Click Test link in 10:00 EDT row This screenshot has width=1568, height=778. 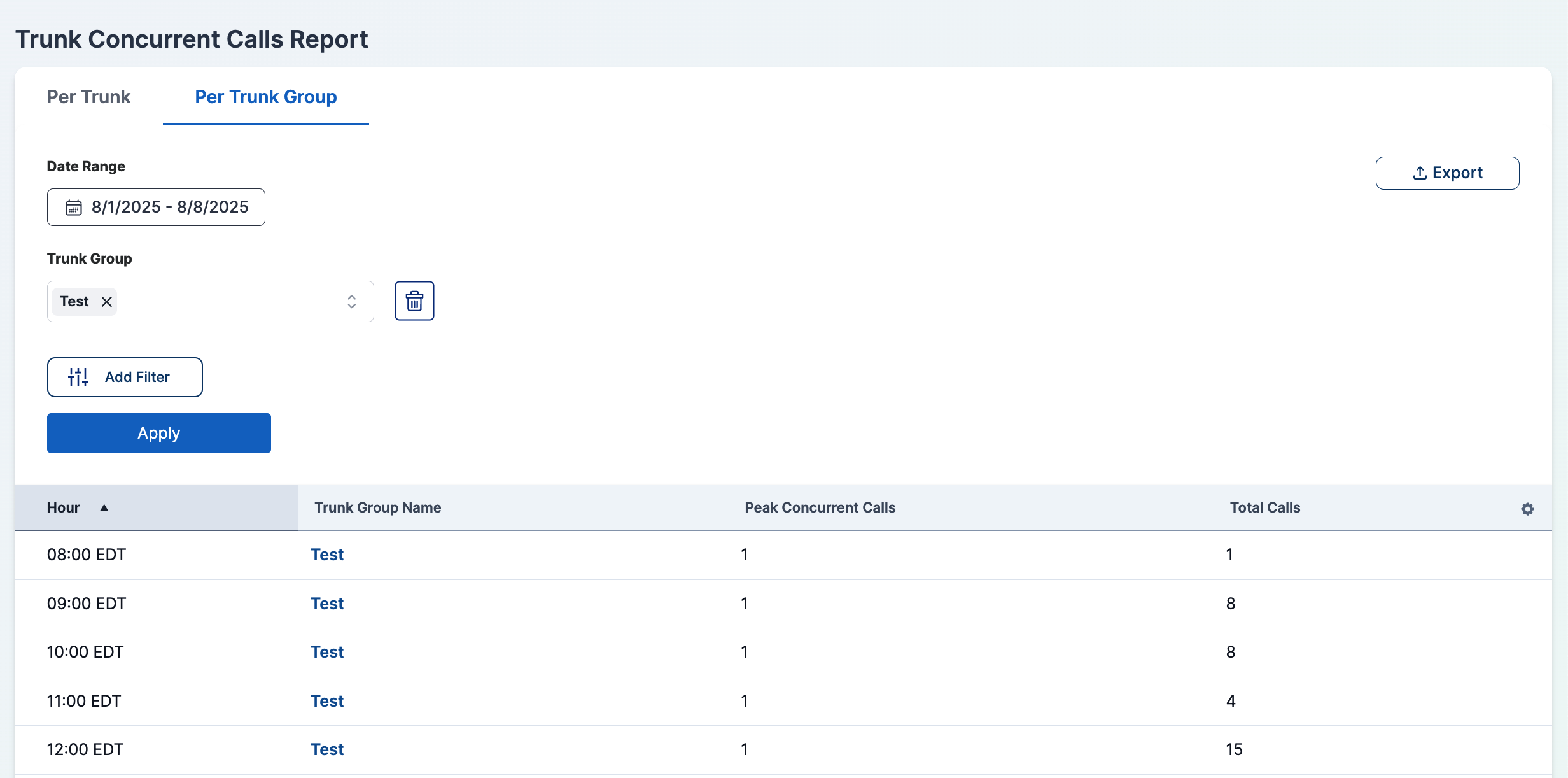click(327, 652)
